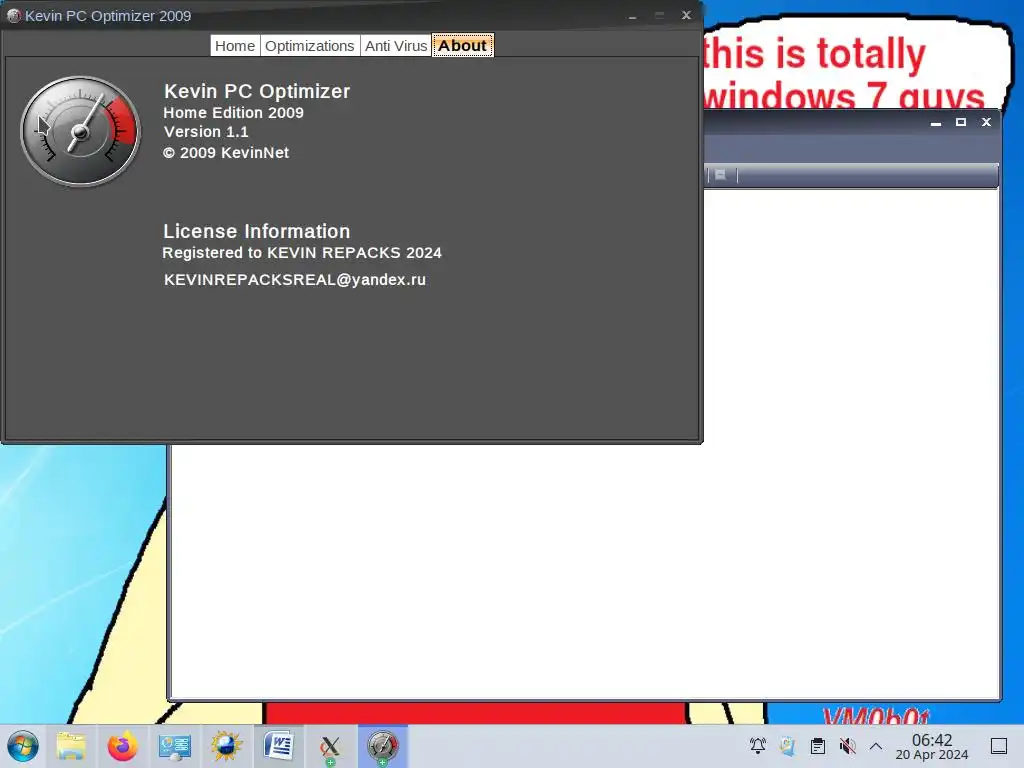This screenshot has width=1024, height=768.
Task: Click the small toolbar icon in background window
Action: click(720, 174)
